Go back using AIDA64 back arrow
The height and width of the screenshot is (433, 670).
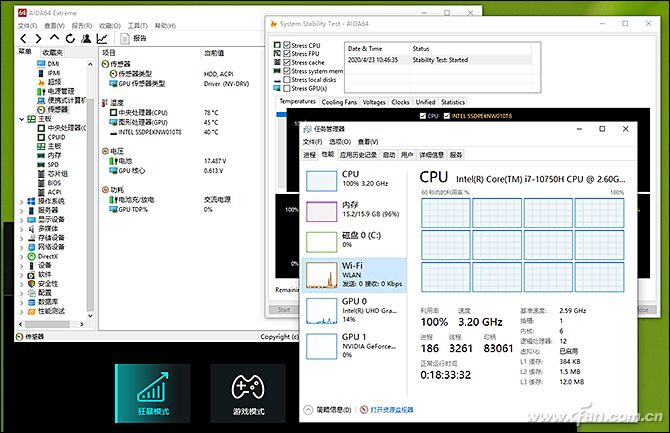coord(24,38)
